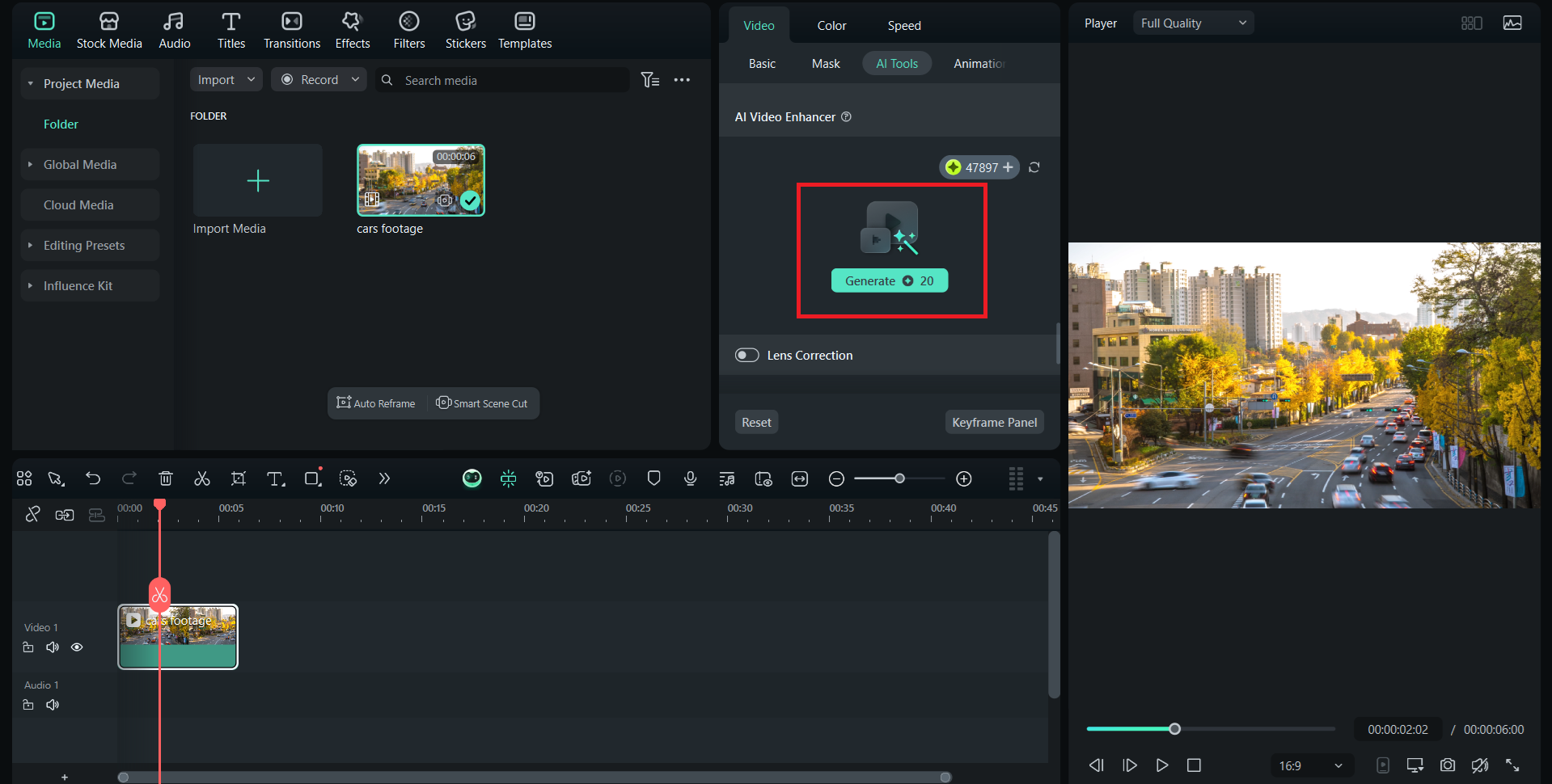The height and width of the screenshot is (784, 1552).
Task: Toggle the auto ripple icon
Action: click(x=65, y=515)
